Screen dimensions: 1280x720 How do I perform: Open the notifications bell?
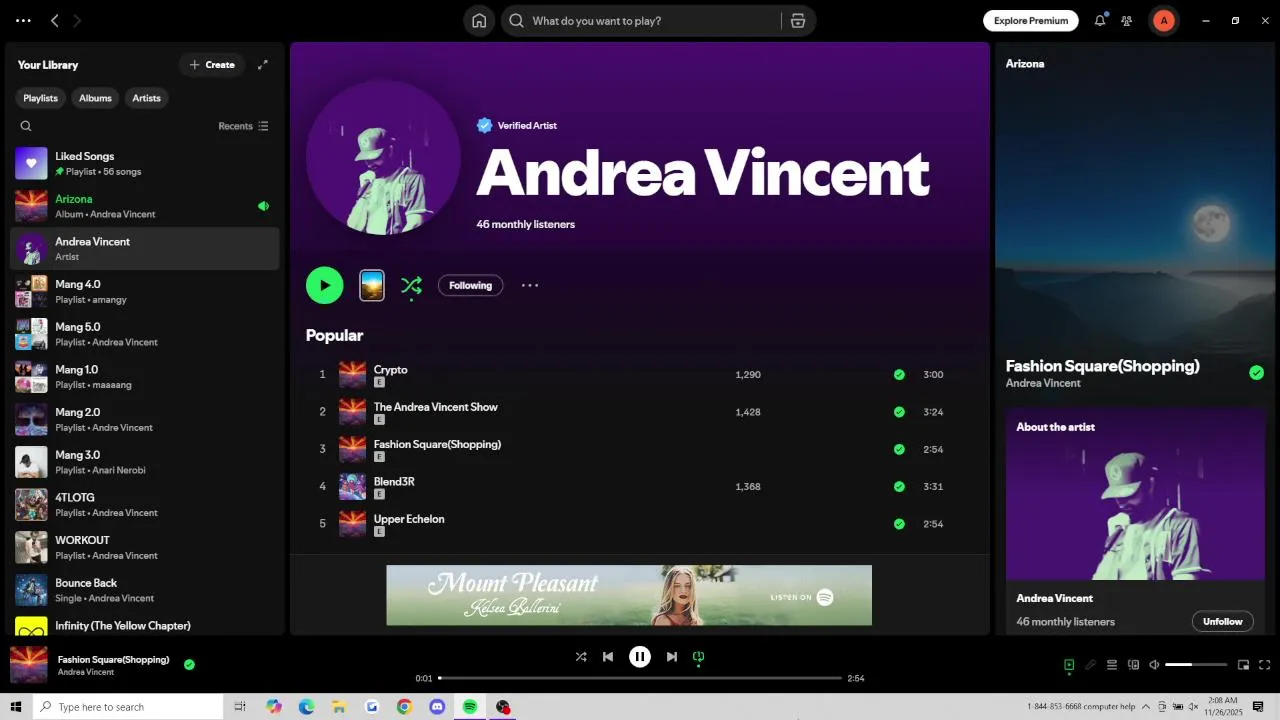[x=1100, y=21]
